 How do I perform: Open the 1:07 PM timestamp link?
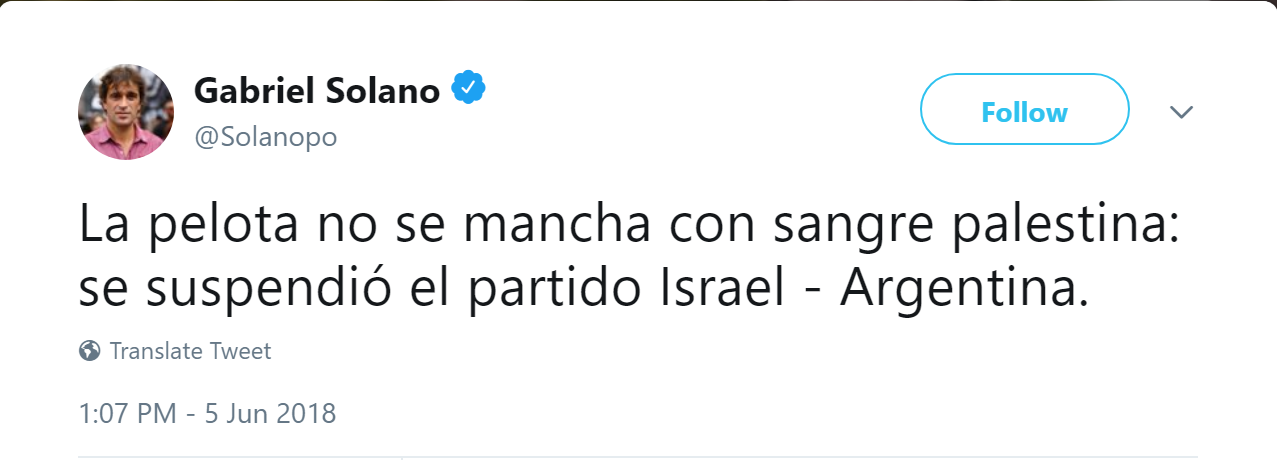coord(127,413)
